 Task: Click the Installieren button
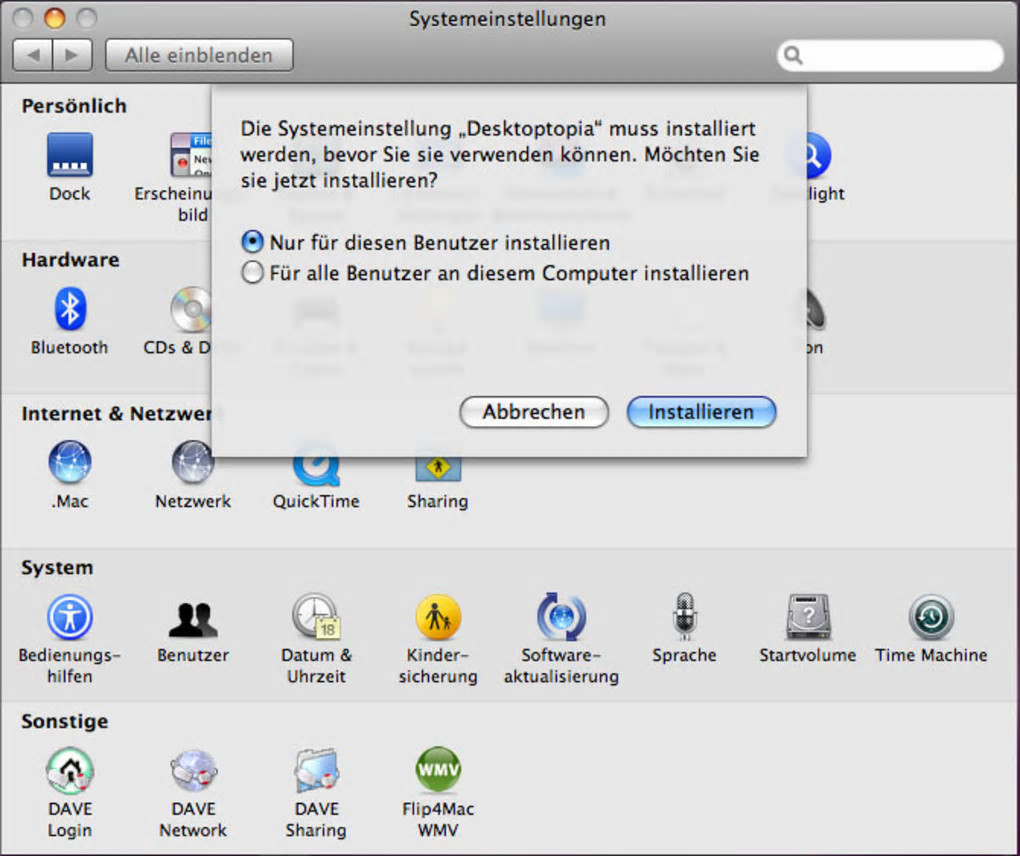coord(701,412)
